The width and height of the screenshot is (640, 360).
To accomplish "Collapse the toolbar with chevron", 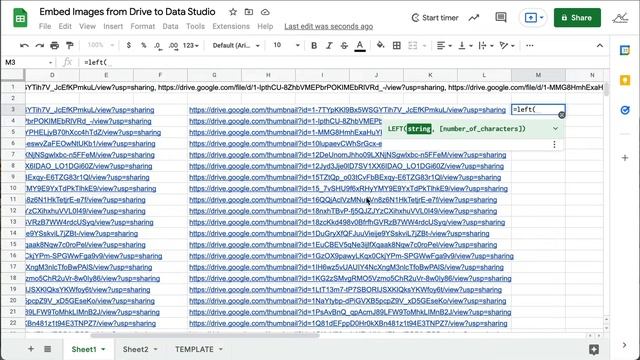I will coord(600,45).
